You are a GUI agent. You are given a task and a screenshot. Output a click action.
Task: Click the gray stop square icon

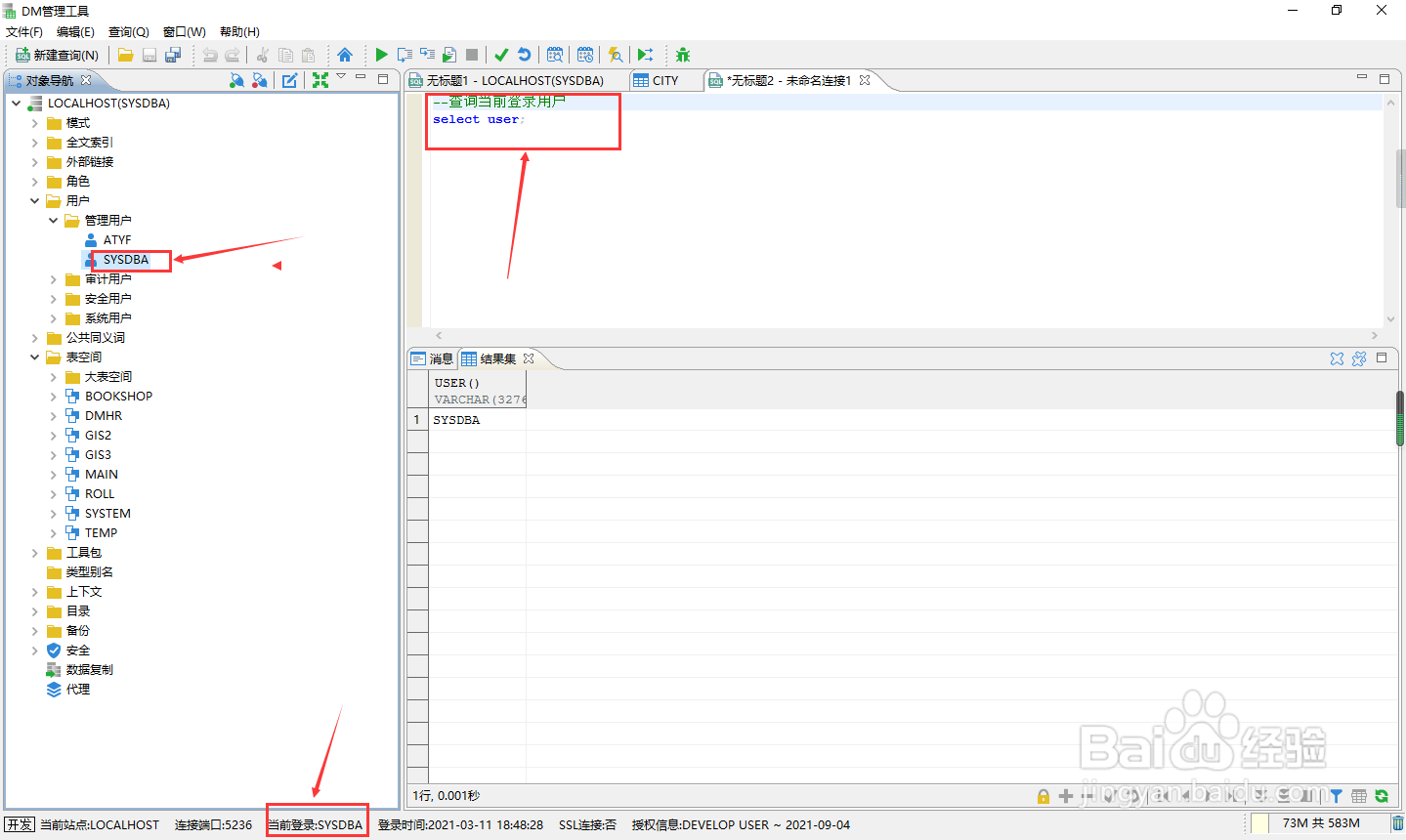(472, 55)
